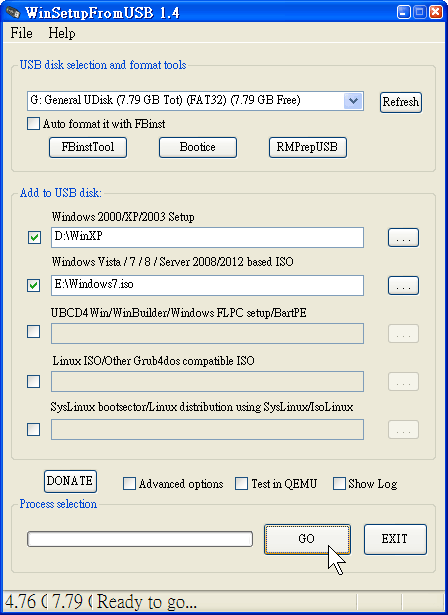Select the G: General UDisk combo box
Viewport: 448px width, 615px height.
(x=195, y=101)
